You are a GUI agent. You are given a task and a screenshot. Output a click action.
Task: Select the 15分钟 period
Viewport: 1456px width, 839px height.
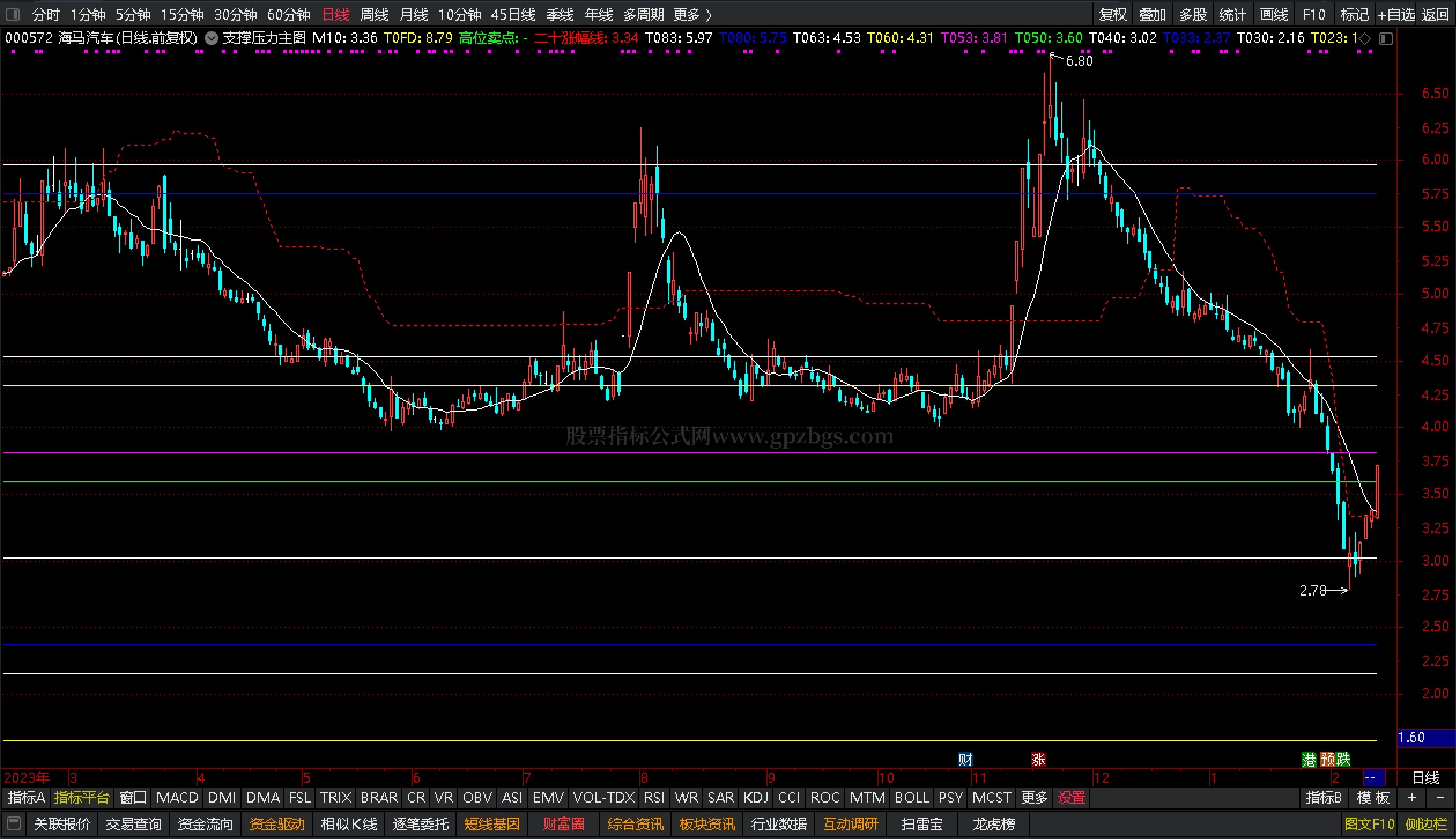pos(182,14)
